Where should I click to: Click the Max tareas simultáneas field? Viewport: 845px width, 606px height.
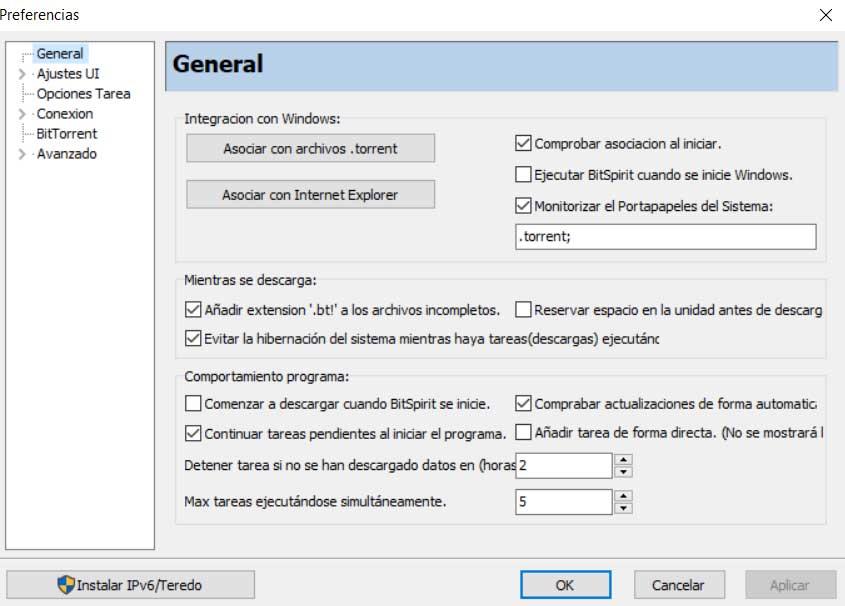click(564, 502)
